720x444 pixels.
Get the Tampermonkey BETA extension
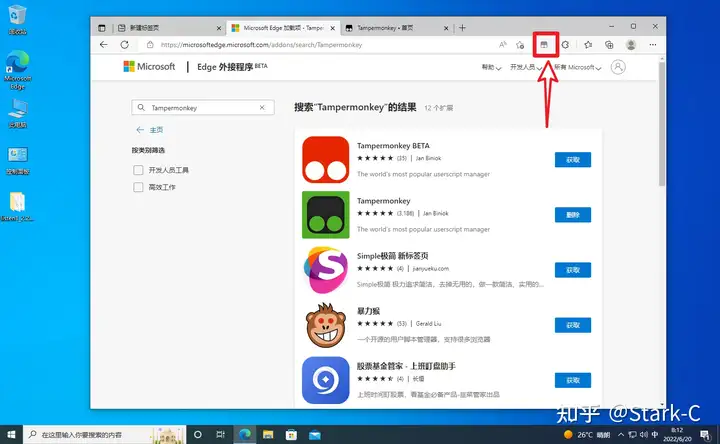pos(573,160)
